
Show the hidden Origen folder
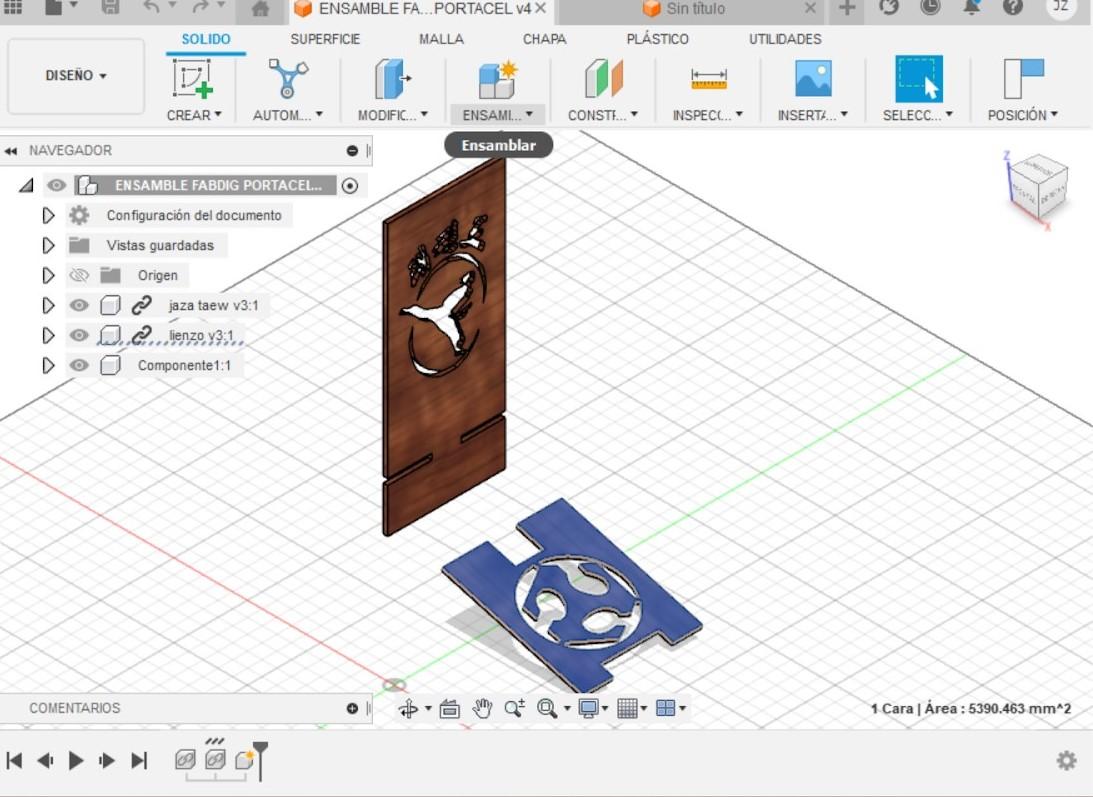coord(79,275)
